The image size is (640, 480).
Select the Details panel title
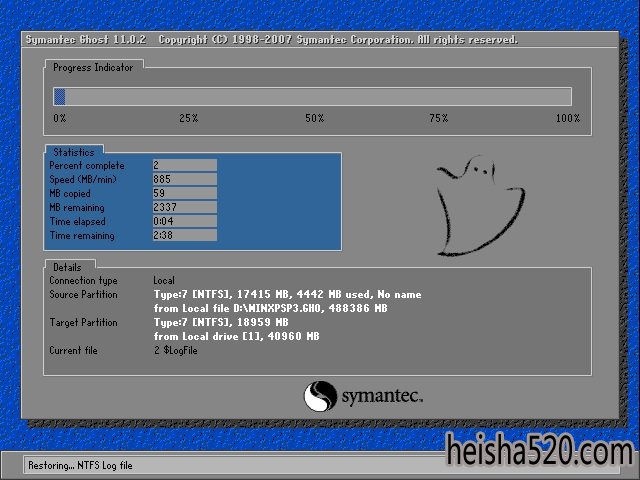tap(67, 267)
